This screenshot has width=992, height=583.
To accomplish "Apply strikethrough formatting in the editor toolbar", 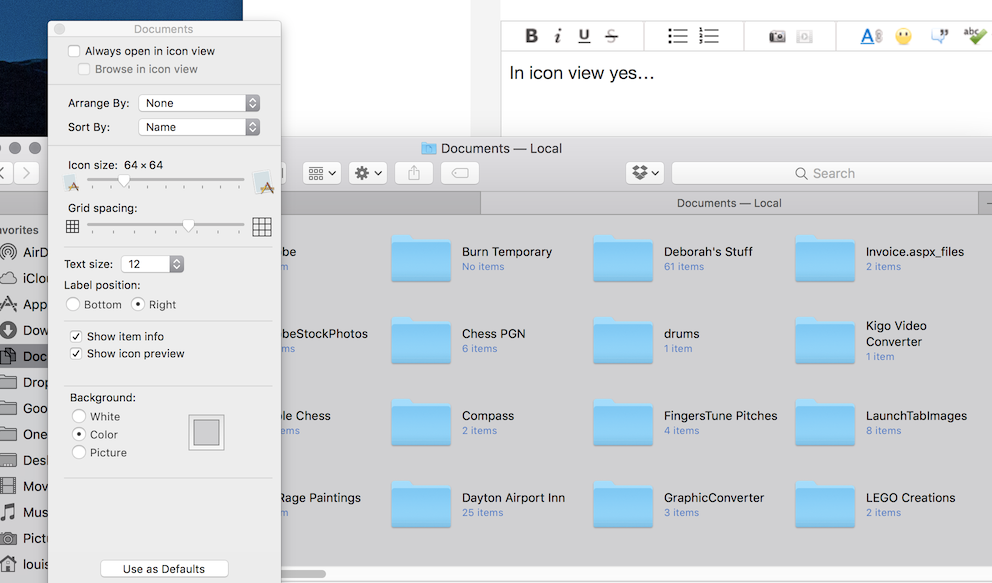I will click(x=611, y=36).
